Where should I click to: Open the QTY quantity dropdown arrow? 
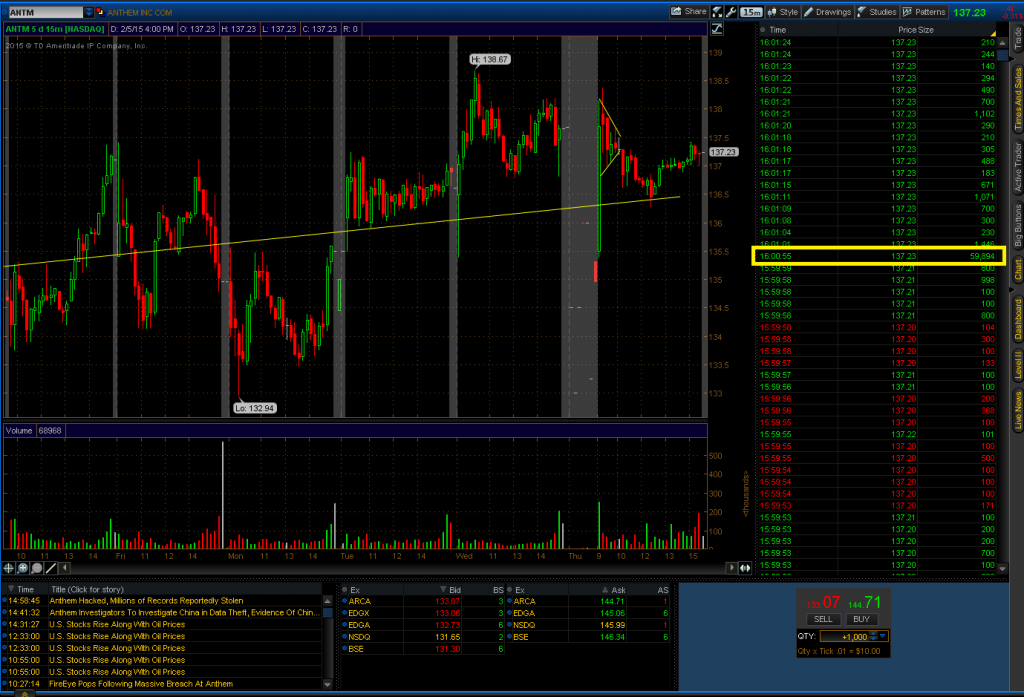pos(883,636)
